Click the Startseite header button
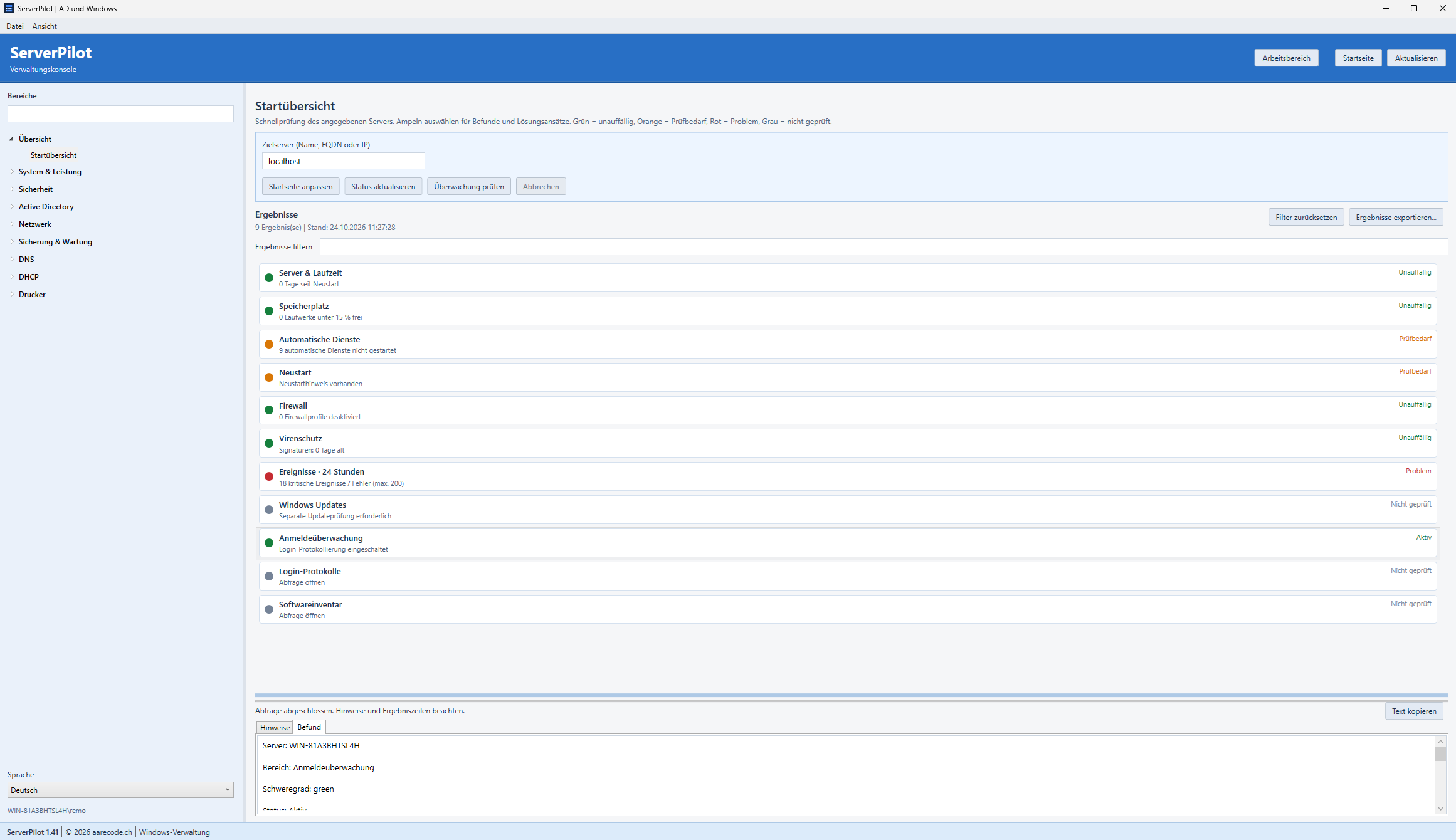 click(1358, 58)
